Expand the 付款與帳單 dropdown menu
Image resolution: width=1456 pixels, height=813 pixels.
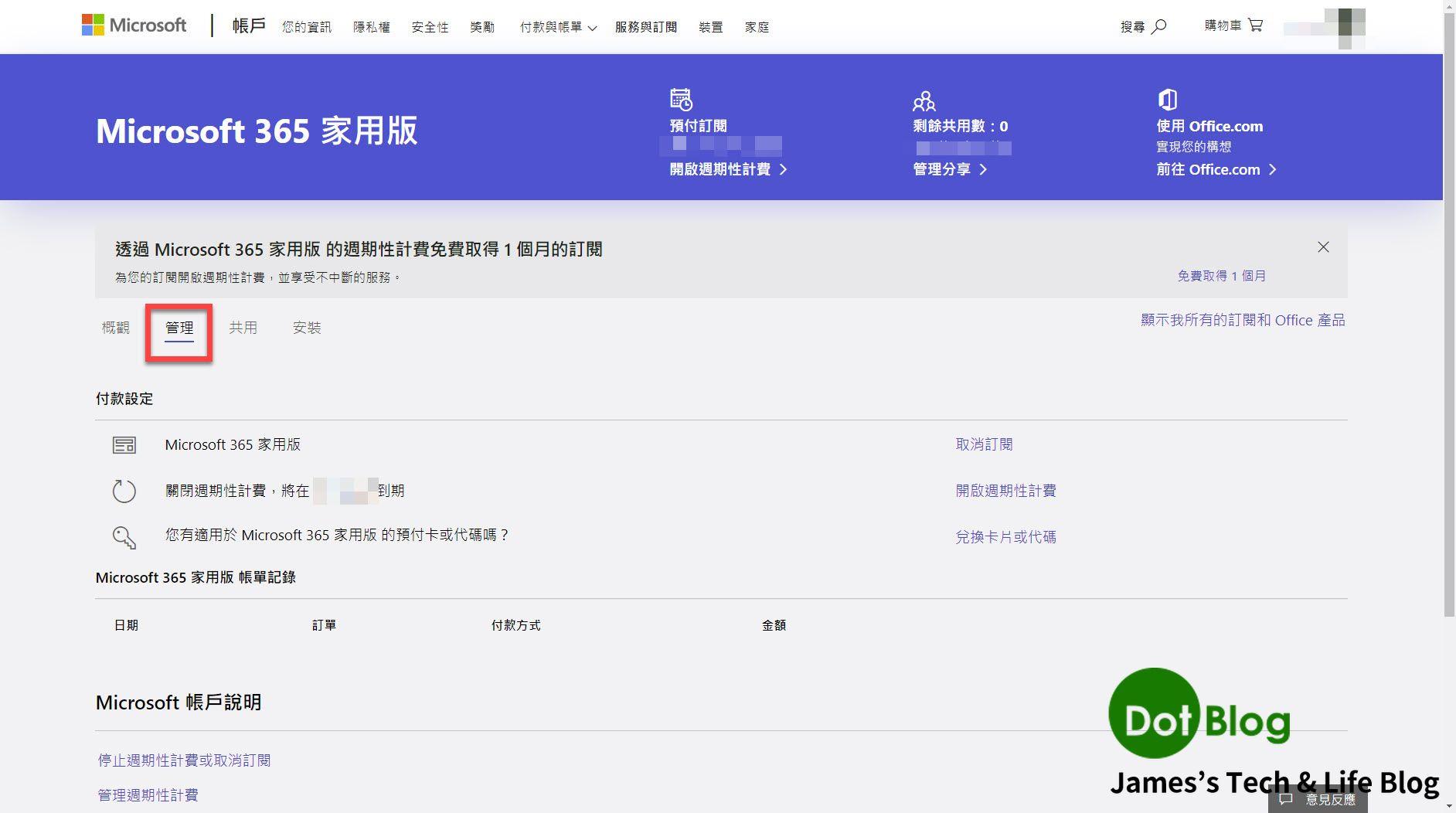[558, 27]
